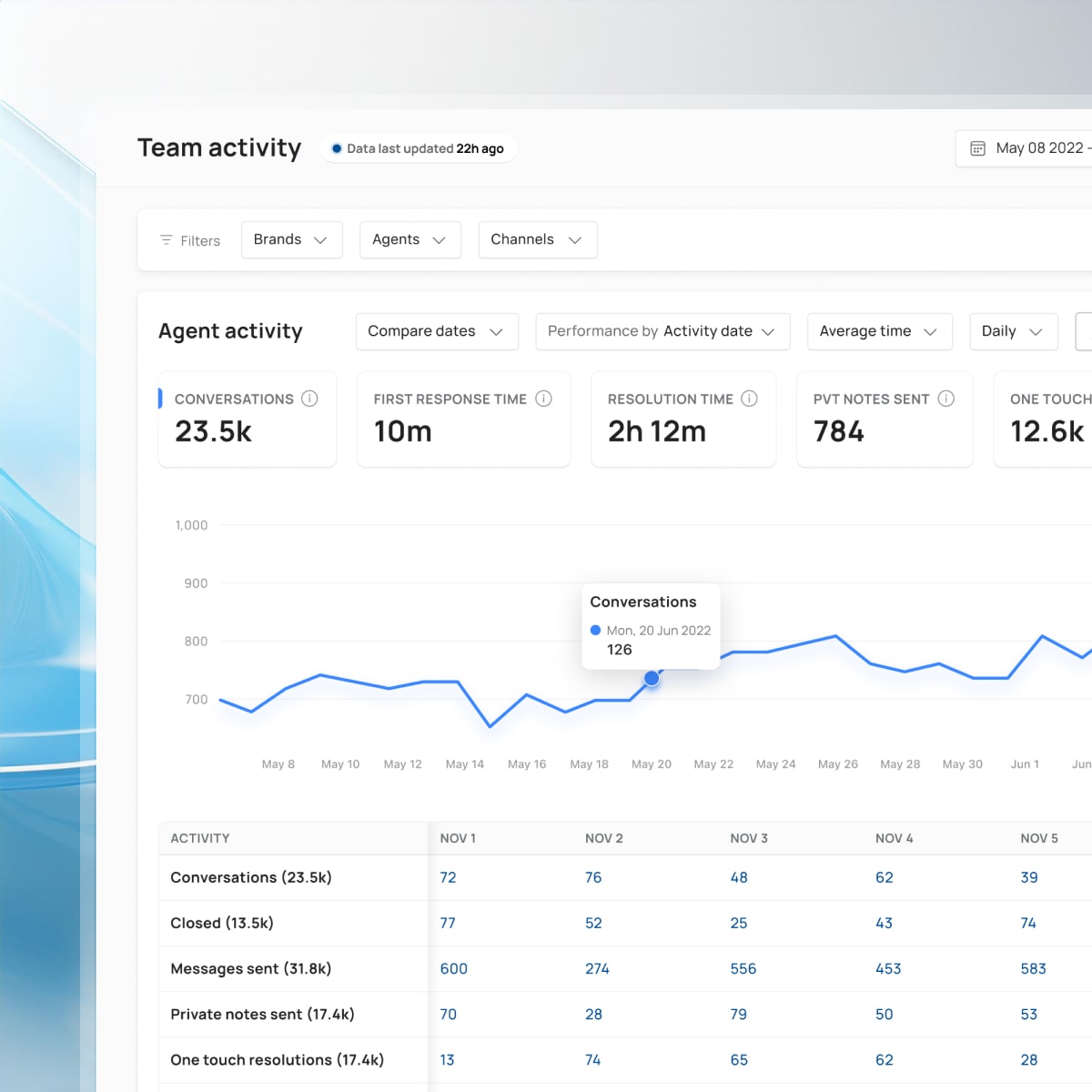Click Closed NOV 5 value 74
The width and height of the screenshot is (1092, 1092).
(1028, 923)
